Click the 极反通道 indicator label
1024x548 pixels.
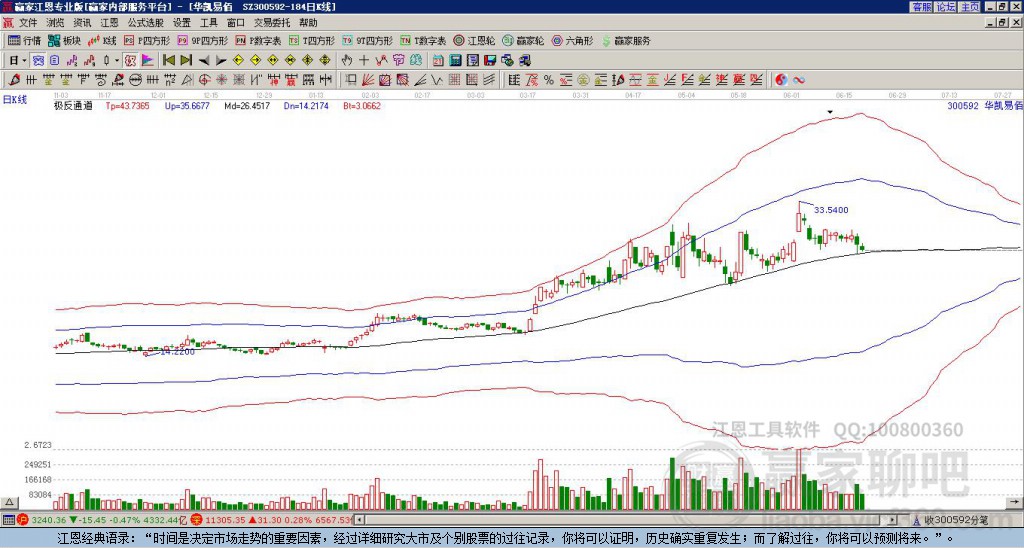[x=74, y=105]
